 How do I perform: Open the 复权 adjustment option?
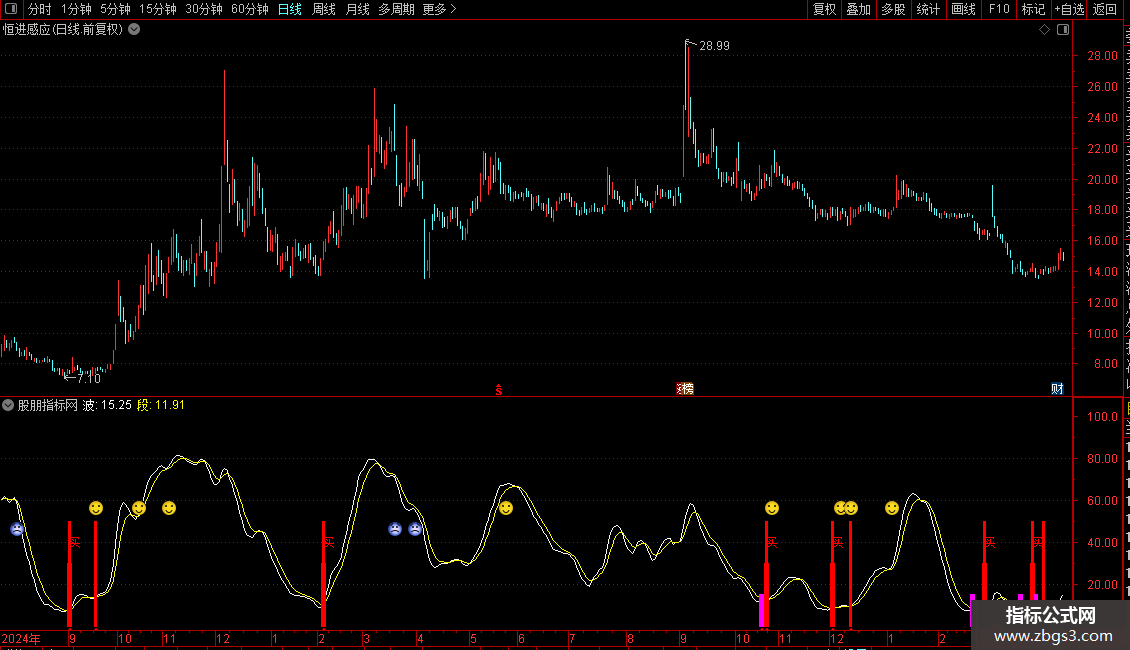[x=824, y=9]
